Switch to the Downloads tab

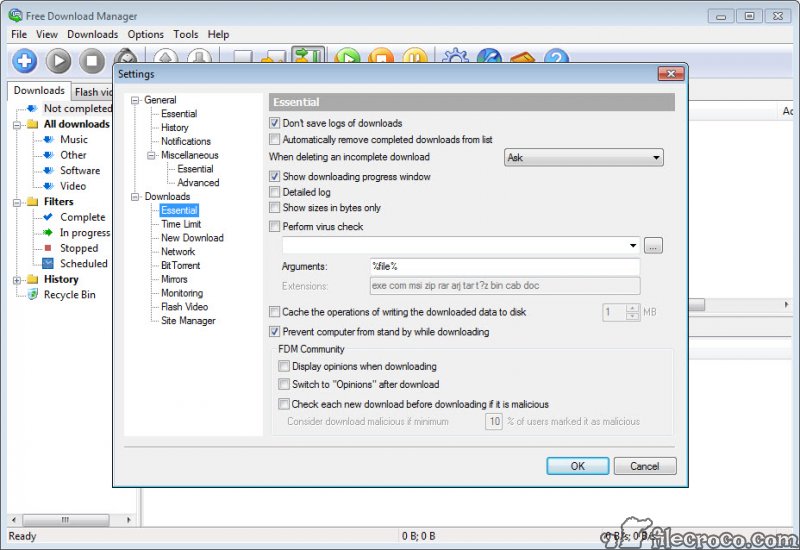(39, 90)
